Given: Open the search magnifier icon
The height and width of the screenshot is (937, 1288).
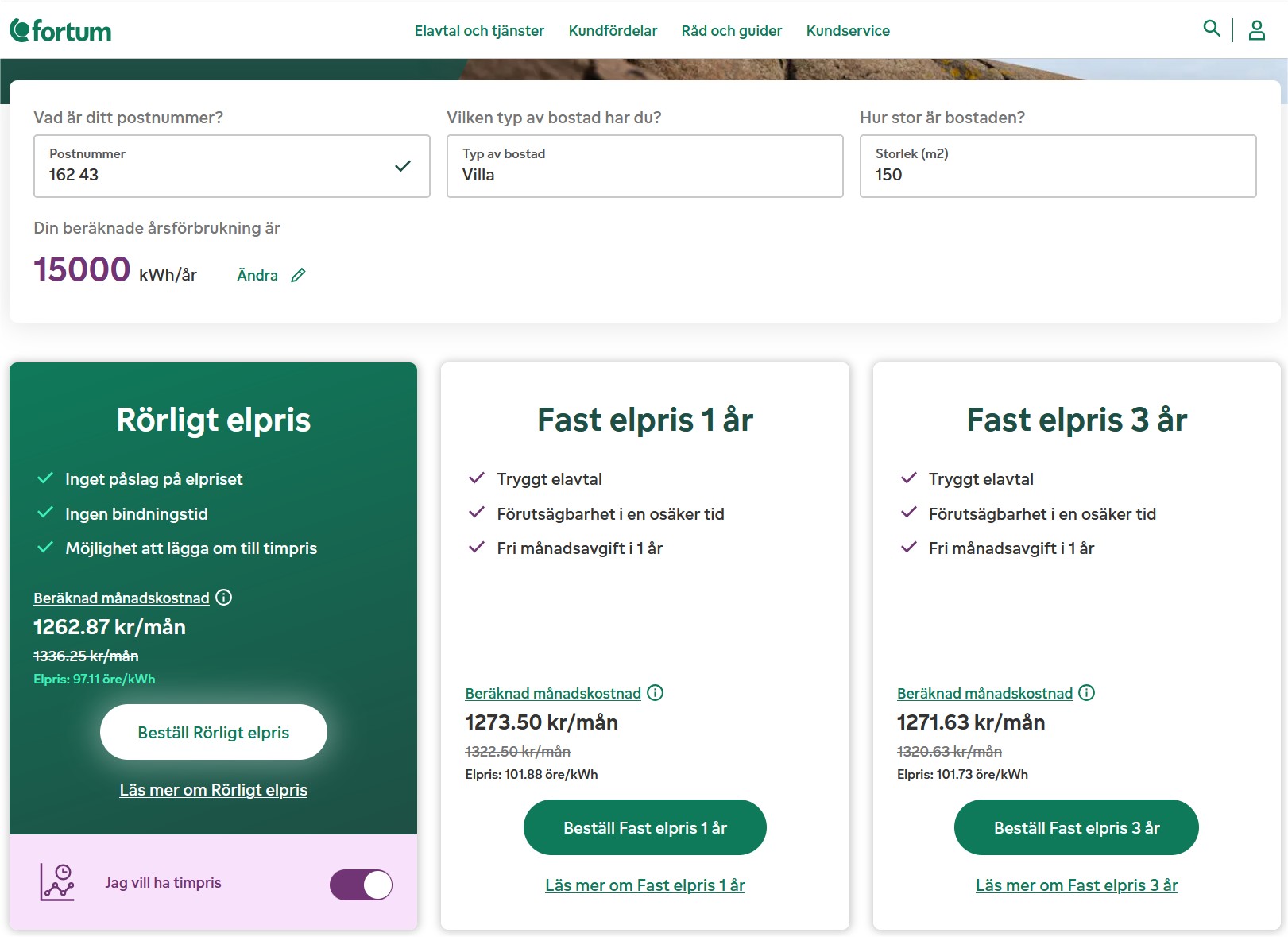Looking at the screenshot, I should [1211, 29].
